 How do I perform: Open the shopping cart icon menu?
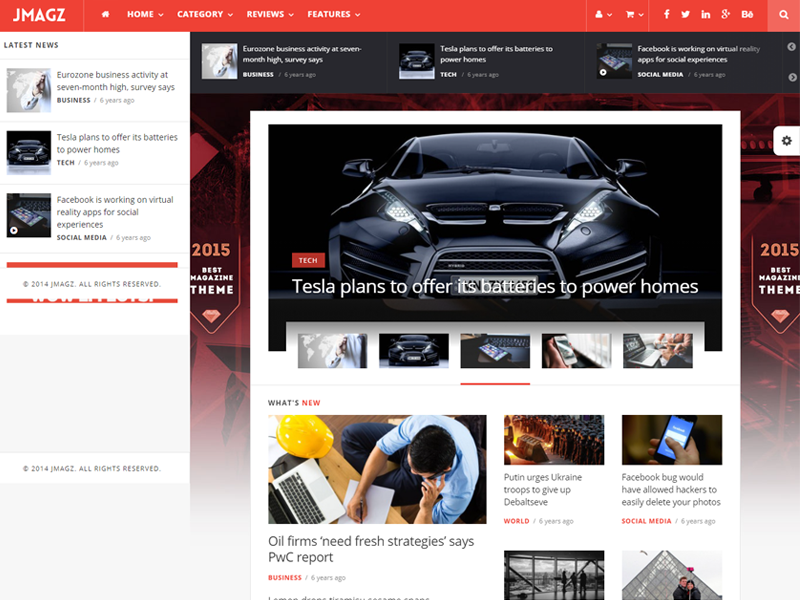[634, 15]
